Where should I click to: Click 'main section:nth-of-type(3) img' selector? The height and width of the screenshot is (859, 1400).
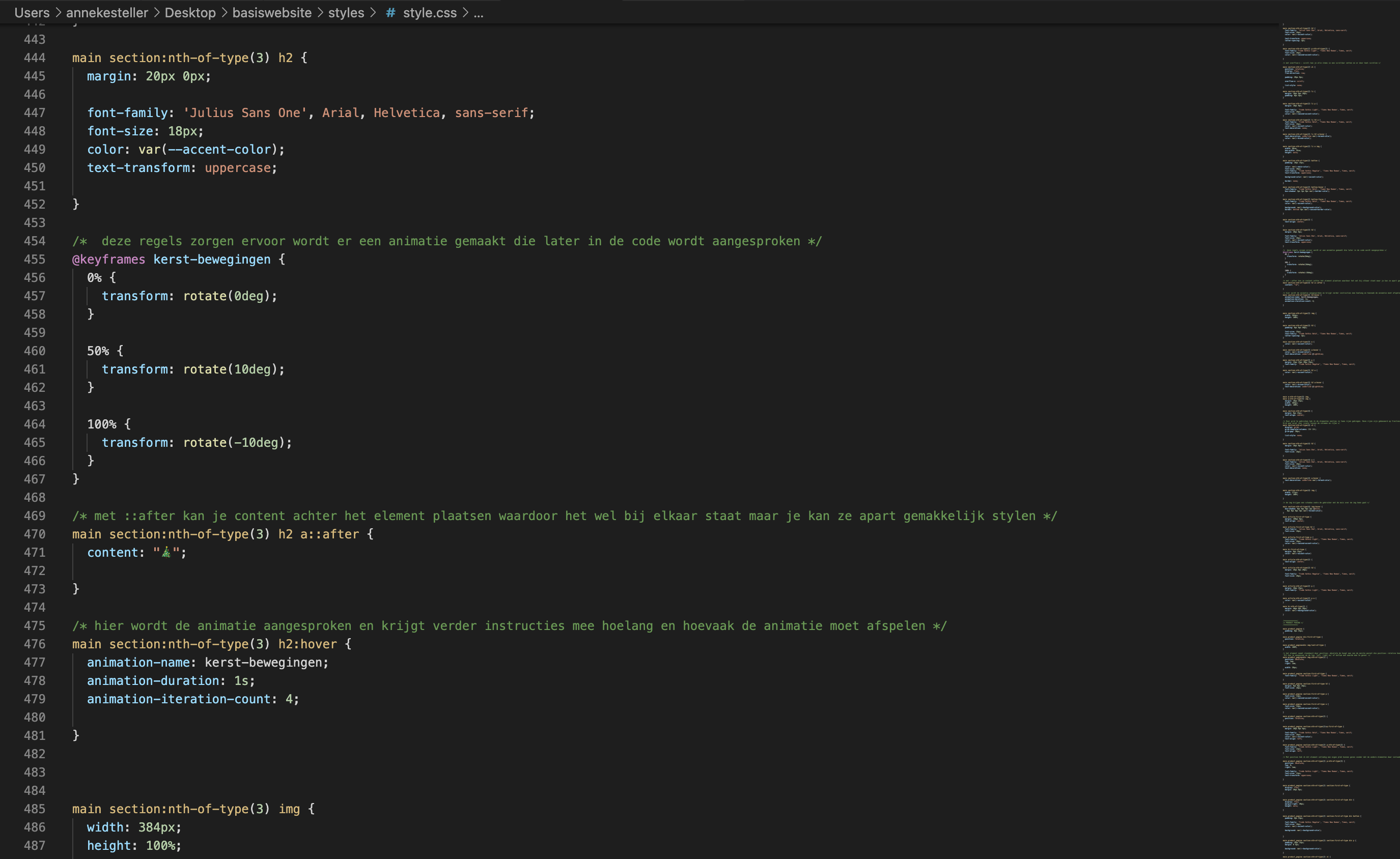point(186,809)
